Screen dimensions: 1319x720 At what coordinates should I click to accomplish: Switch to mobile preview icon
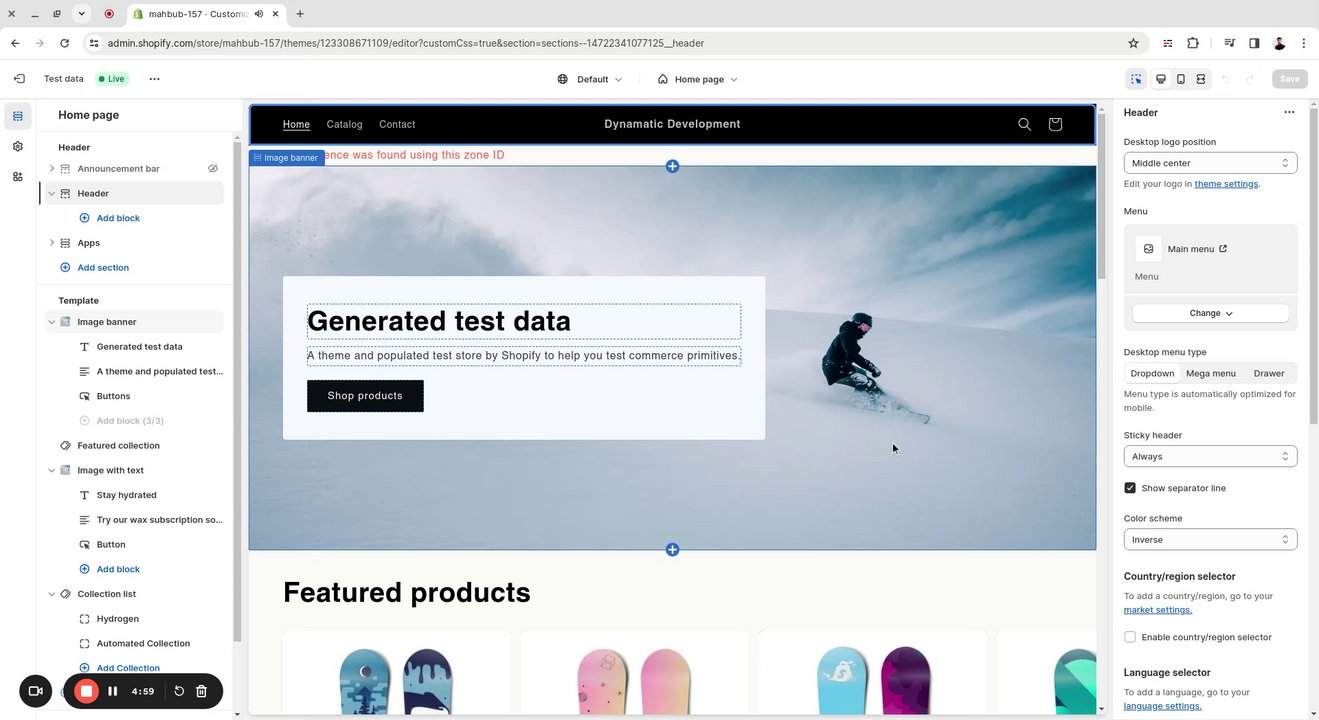[x=1181, y=79]
